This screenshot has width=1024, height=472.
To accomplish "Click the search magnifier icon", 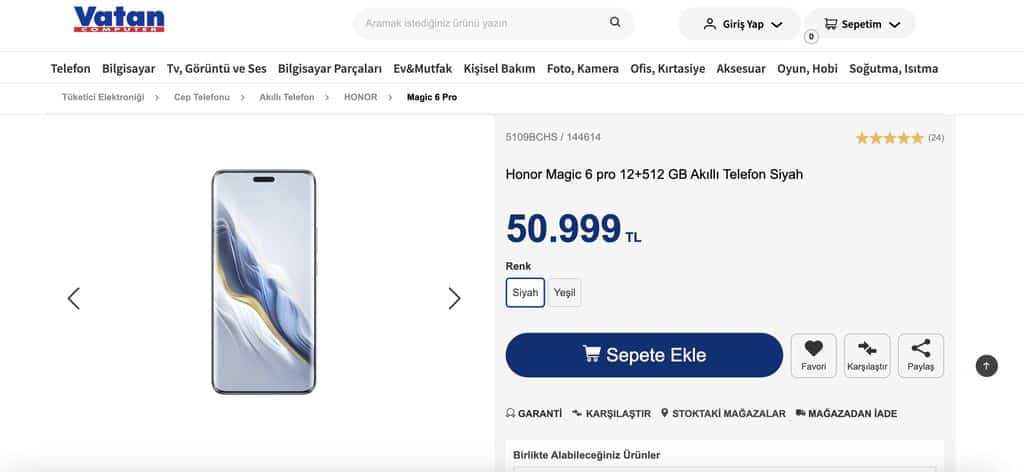I will coord(615,23).
